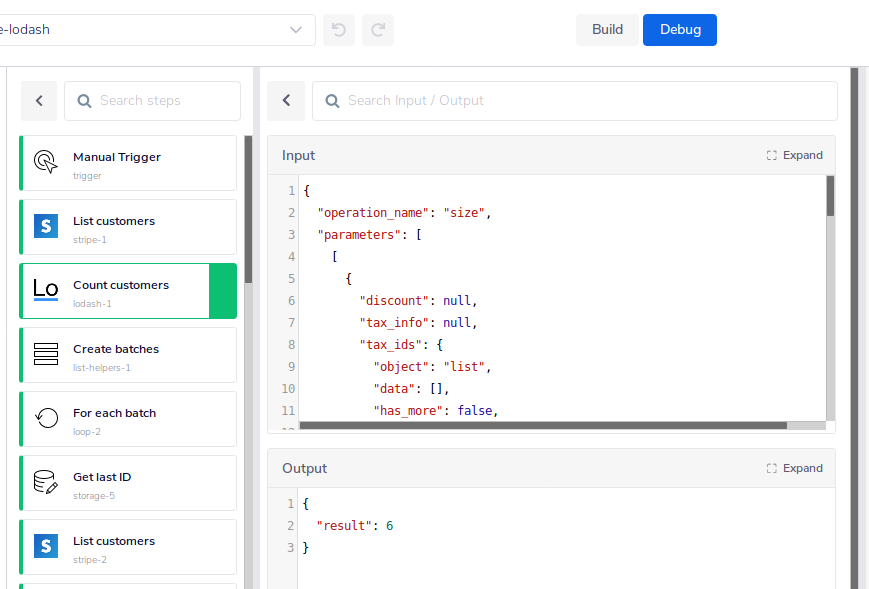Image resolution: width=869 pixels, height=589 pixels.
Task: Click the Manual Trigger cursor icon
Action: point(46,163)
